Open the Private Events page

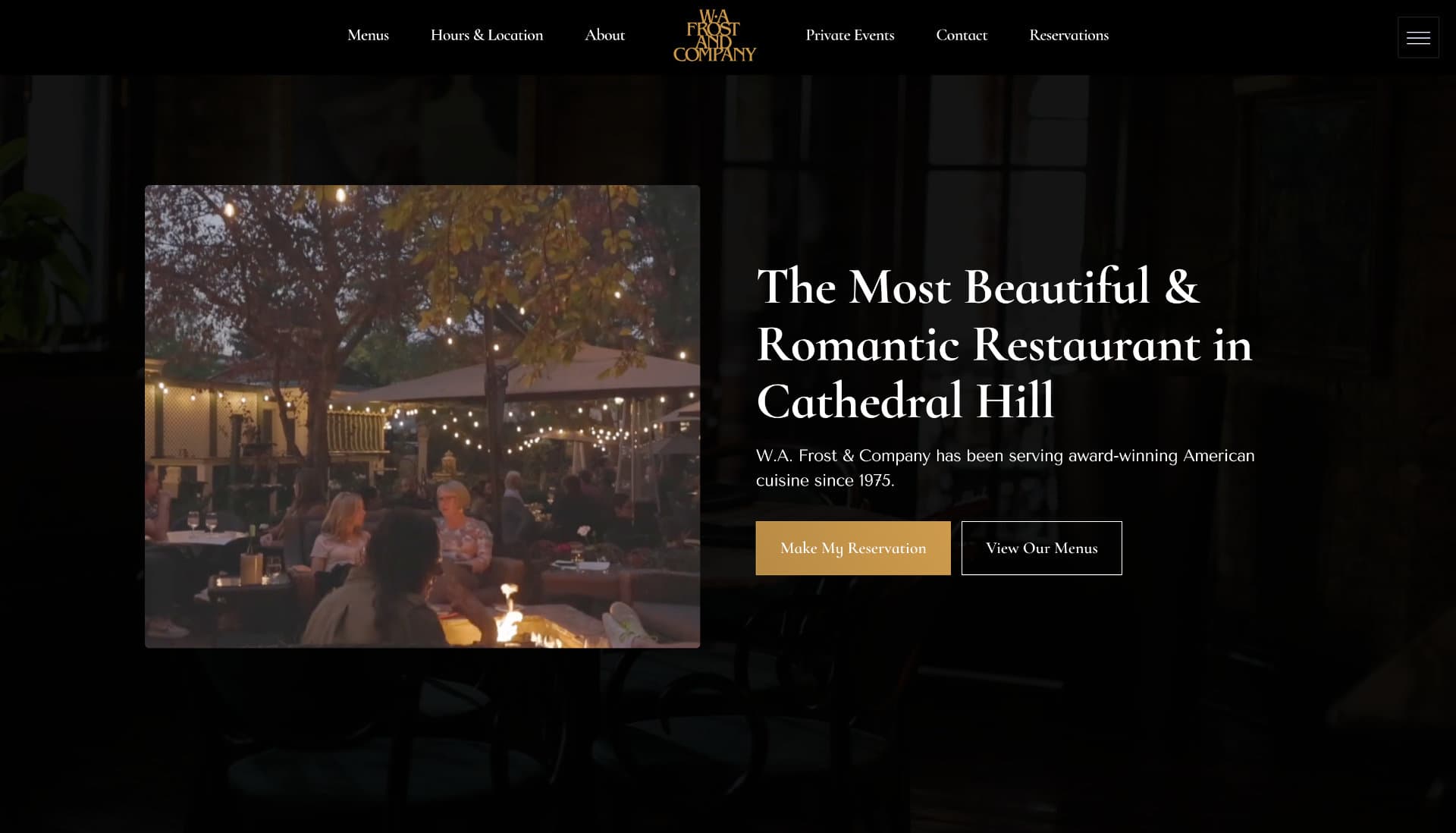(x=849, y=35)
